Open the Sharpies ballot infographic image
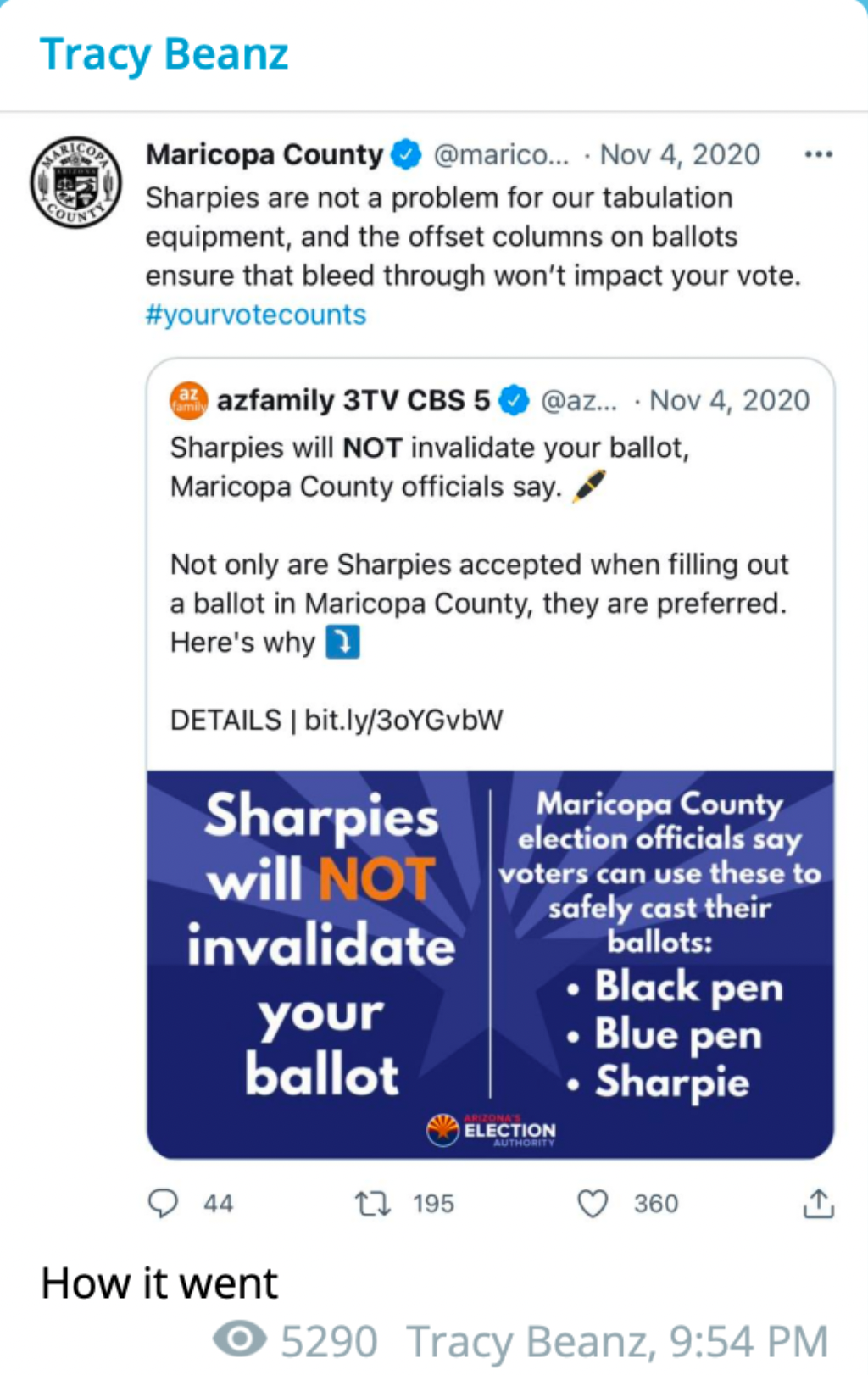Viewport: 868px width, 1375px height. [x=490, y=965]
